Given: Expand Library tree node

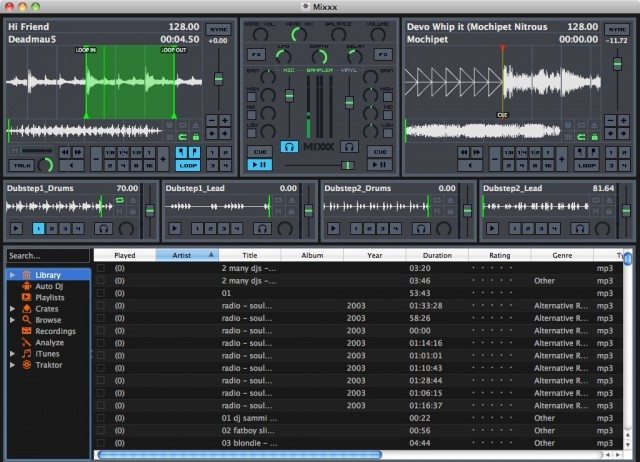Looking at the screenshot, I should point(13,275).
